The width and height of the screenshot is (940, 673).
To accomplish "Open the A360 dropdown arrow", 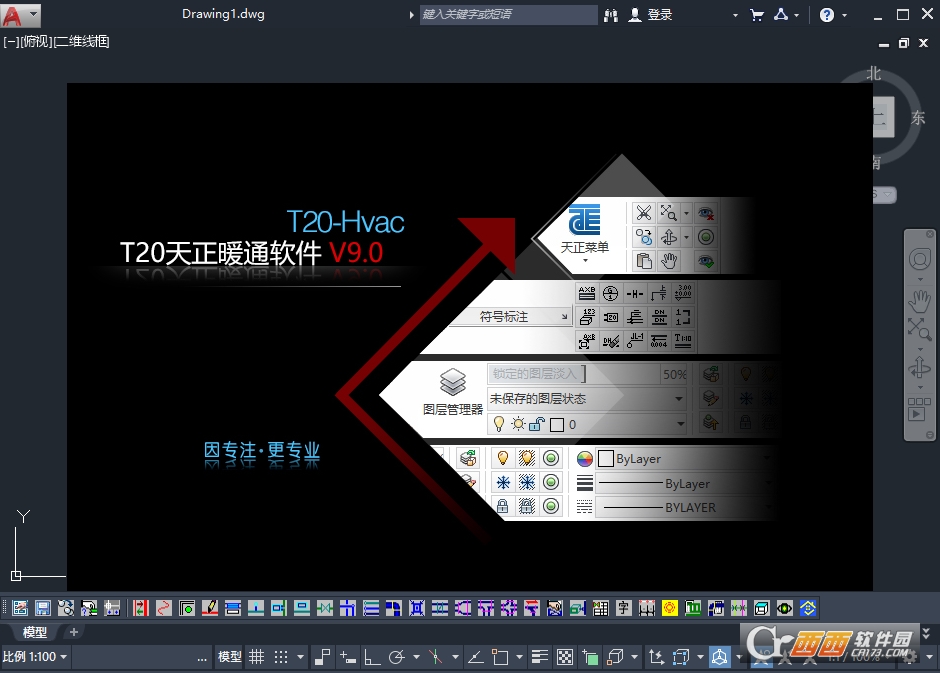I will pos(797,16).
